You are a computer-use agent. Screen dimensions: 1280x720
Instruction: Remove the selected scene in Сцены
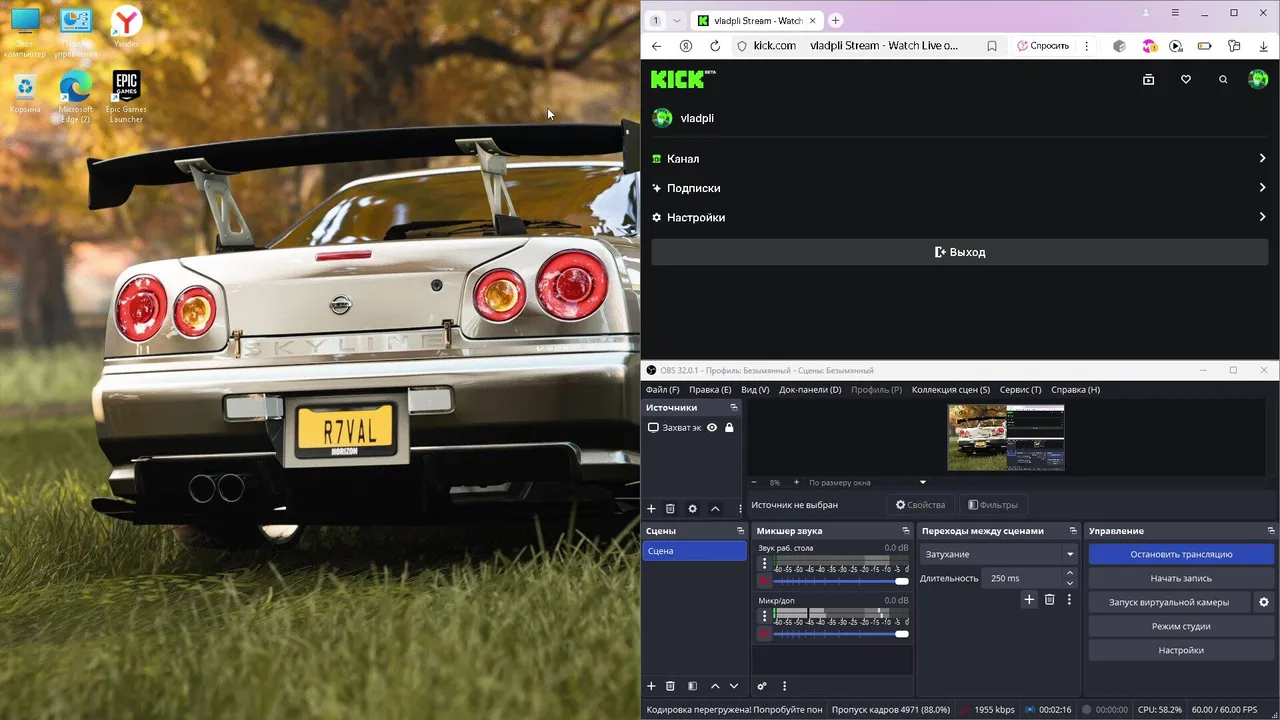671,686
